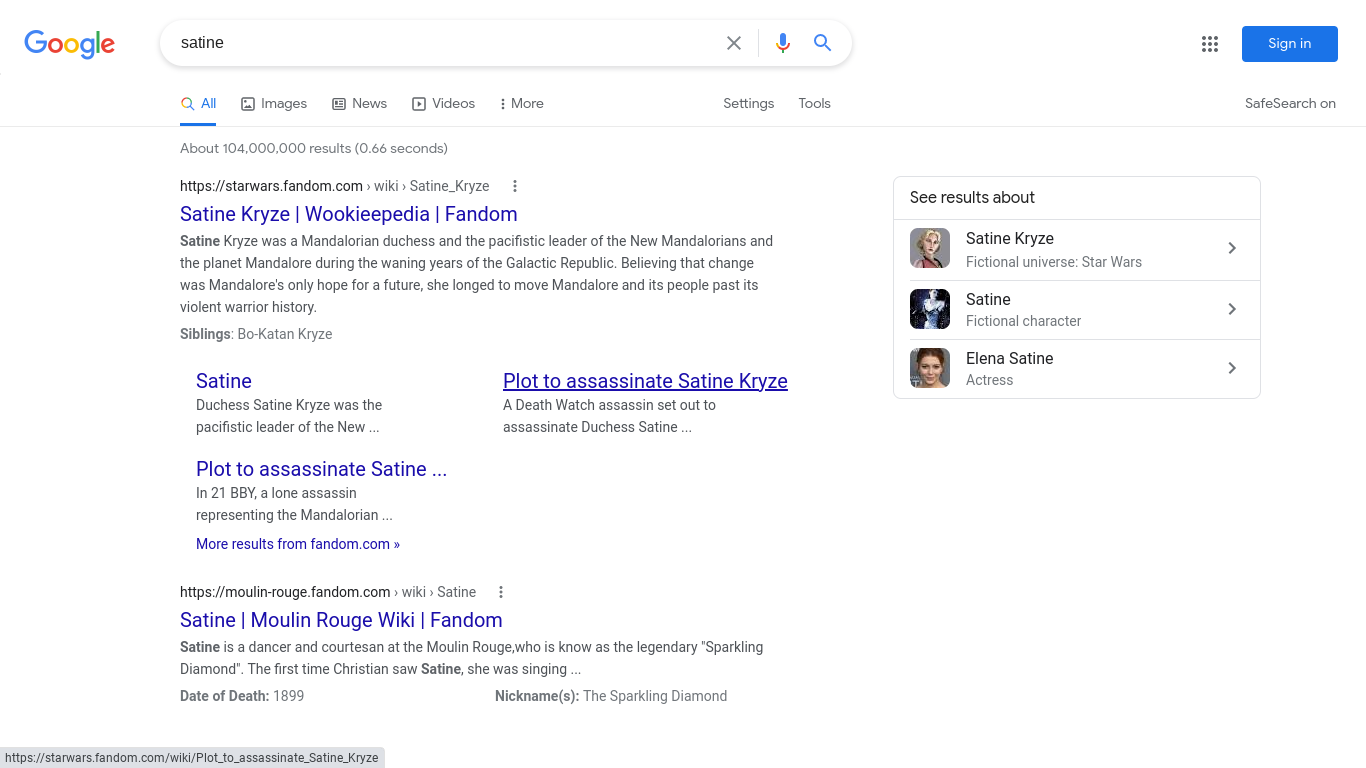Click SafeSearch on label
This screenshot has height=768, width=1366.
[x=1290, y=104]
